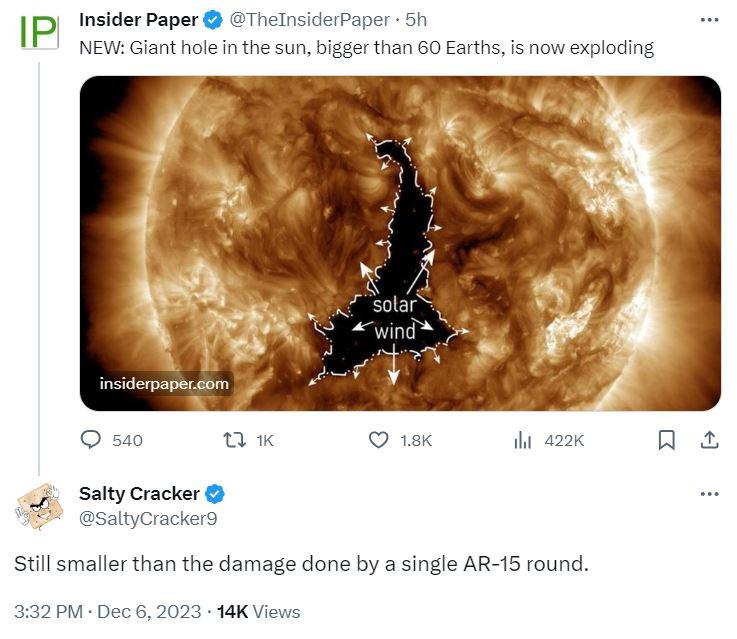Screen dimensions: 737x639
Task: Open the three-dot menu on Salty Cracker reply
Action: coord(709,494)
